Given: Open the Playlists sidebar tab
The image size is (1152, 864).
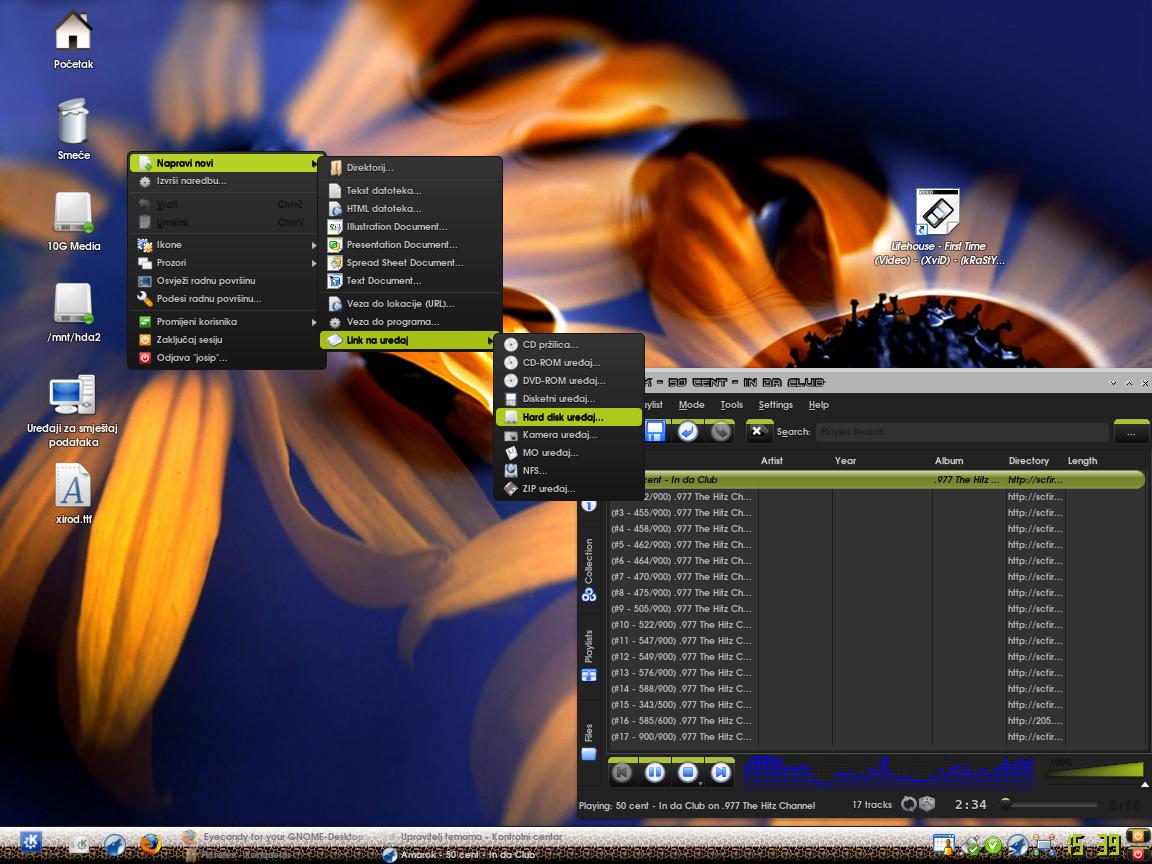Looking at the screenshot, I should point(588,656).
